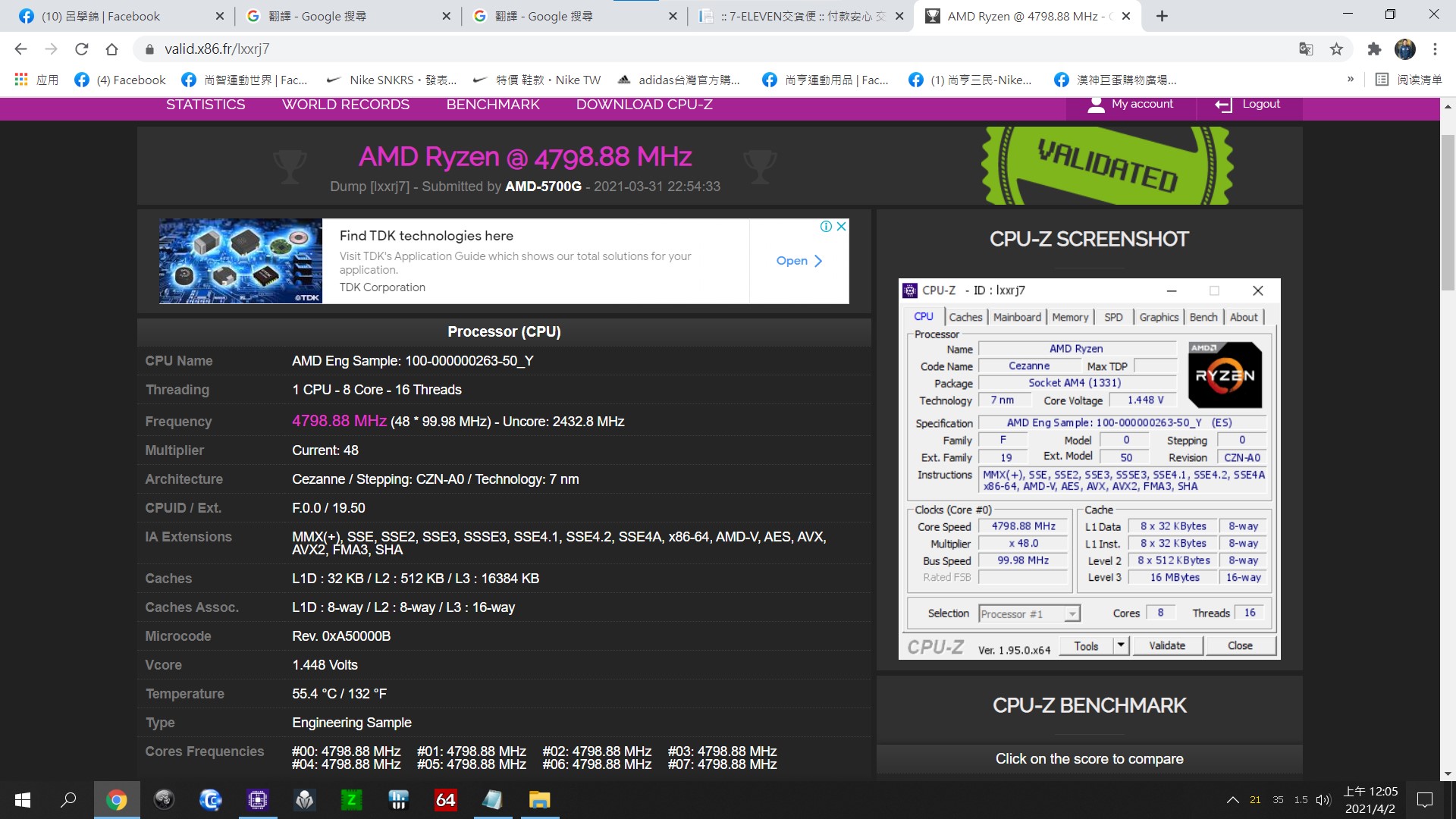Click the page vertical scrollbar thumb

point(1448,212)
